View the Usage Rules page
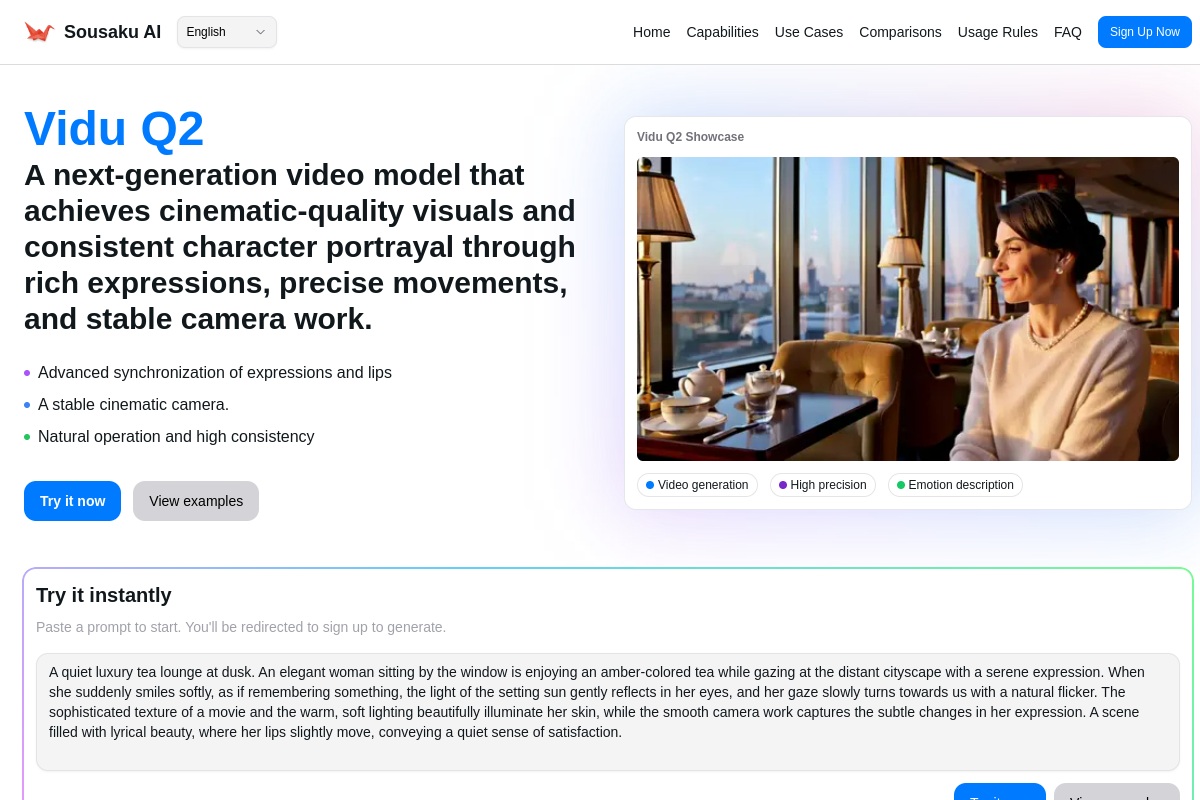 (997, 32)
